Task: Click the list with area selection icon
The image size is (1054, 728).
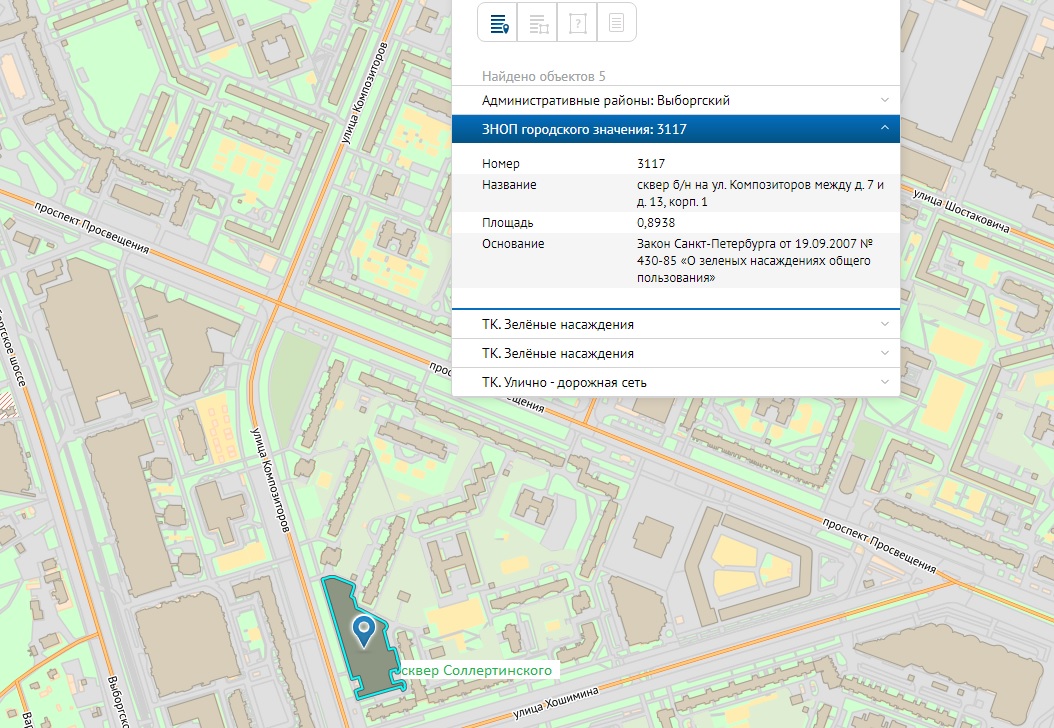Action: click(537, 23)
